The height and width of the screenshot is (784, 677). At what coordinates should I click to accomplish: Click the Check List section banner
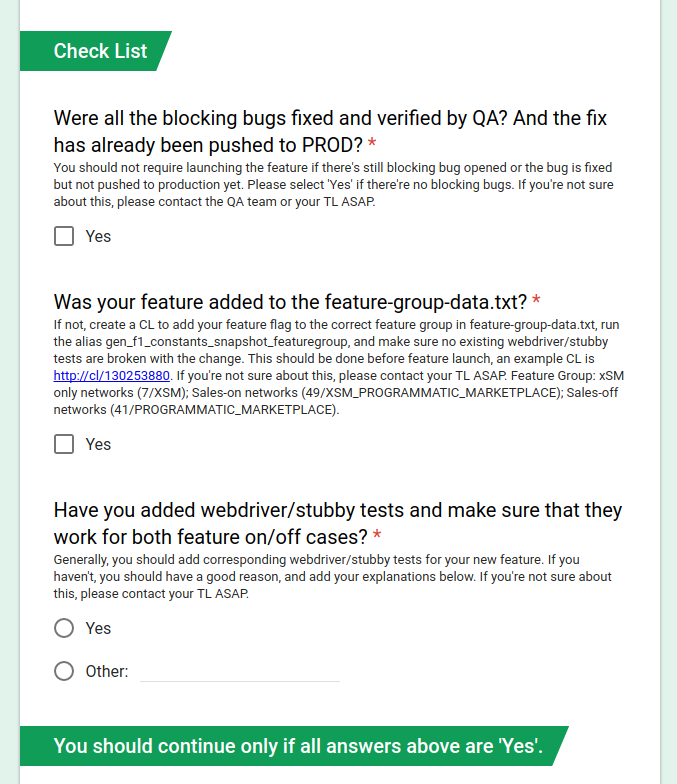pos(96,51)
